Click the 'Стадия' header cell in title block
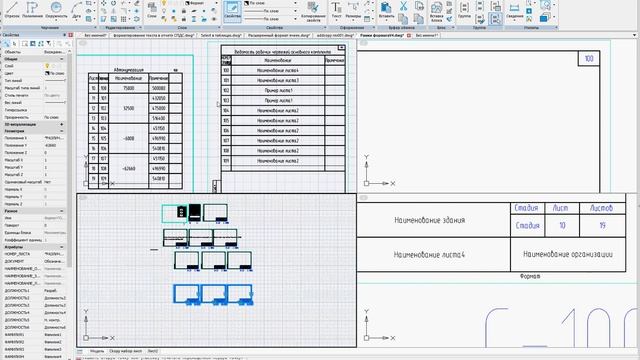Screen dimensions: 640x360 pos(526,208)
